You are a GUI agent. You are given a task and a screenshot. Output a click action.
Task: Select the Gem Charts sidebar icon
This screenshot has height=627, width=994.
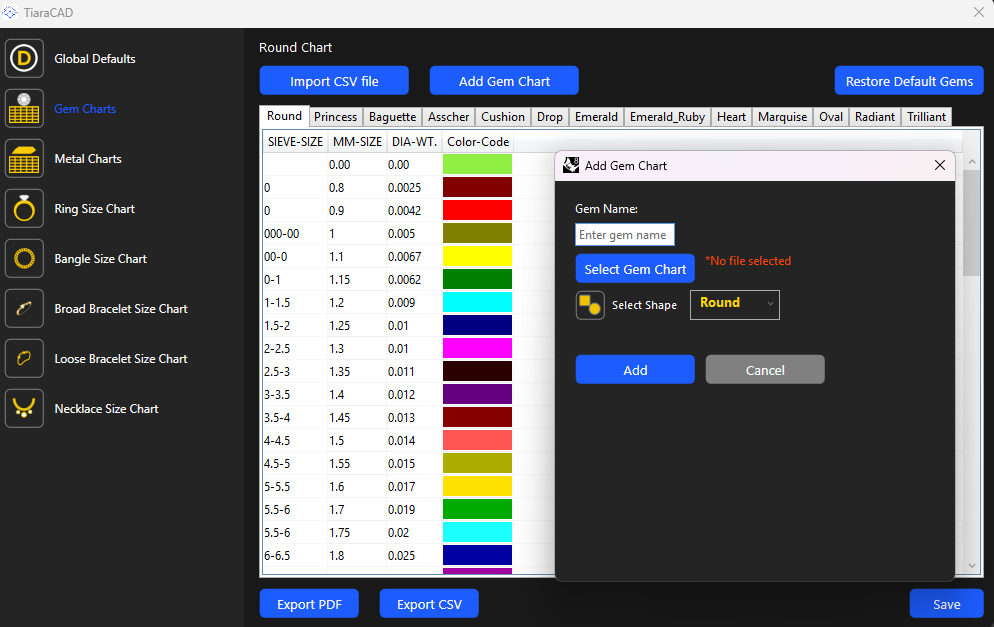[x=24, y=109]
